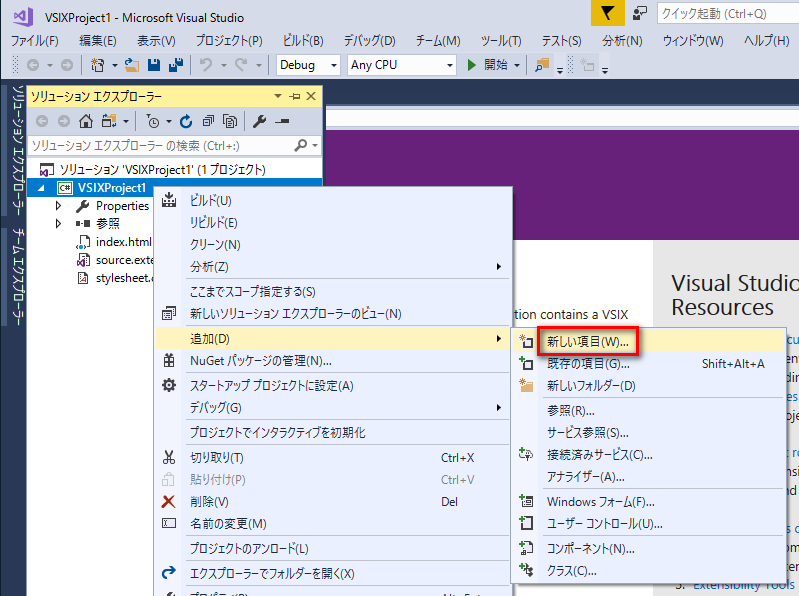Choose 接続済みサービス(C)... in the submenu
This screenshot has height=596, width=799.
coord(649,455)
